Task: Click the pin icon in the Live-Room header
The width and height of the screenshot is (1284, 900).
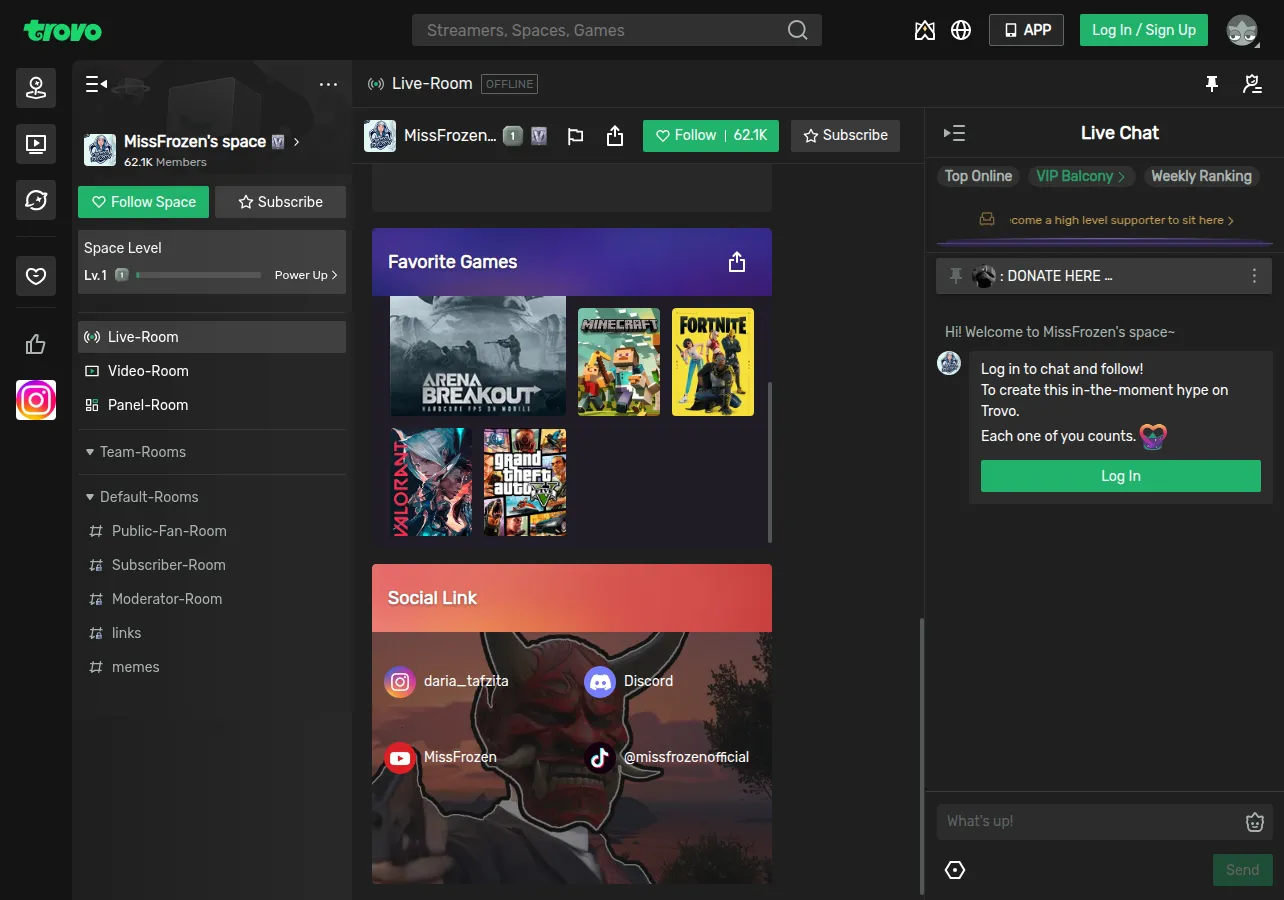Action: [1212, 84]
